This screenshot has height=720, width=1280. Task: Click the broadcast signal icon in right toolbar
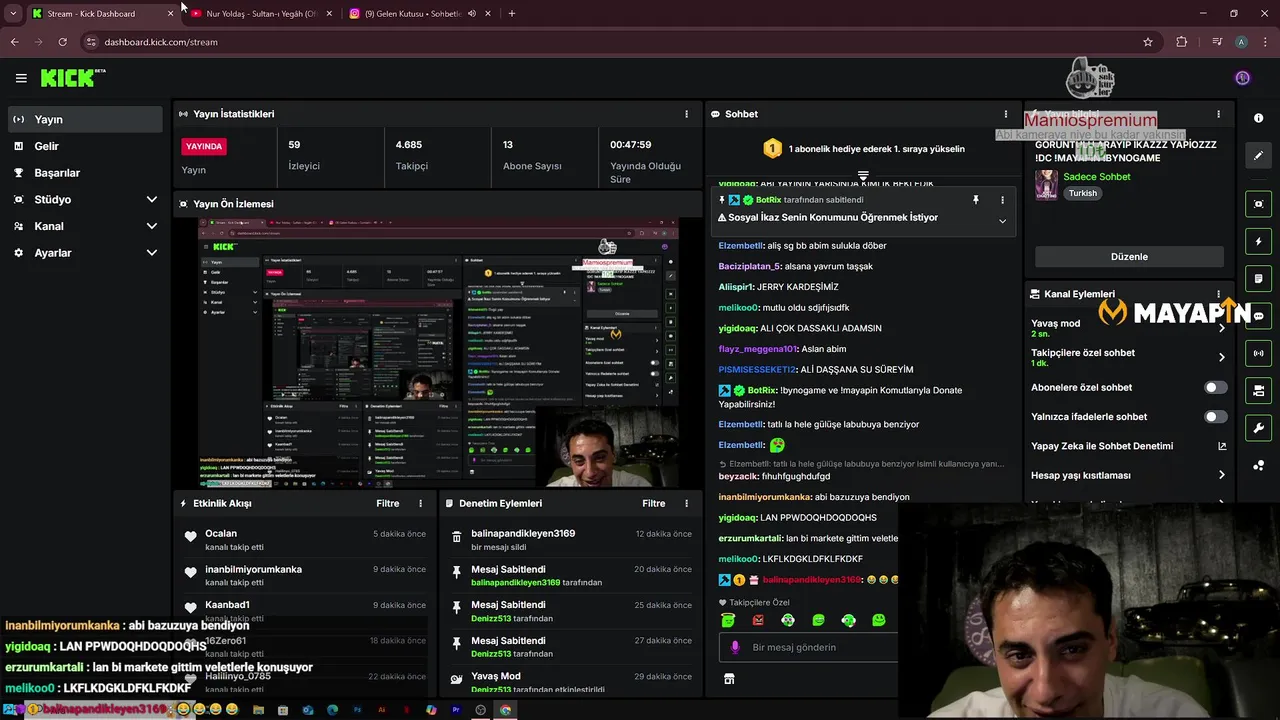tap(1258, 353)
